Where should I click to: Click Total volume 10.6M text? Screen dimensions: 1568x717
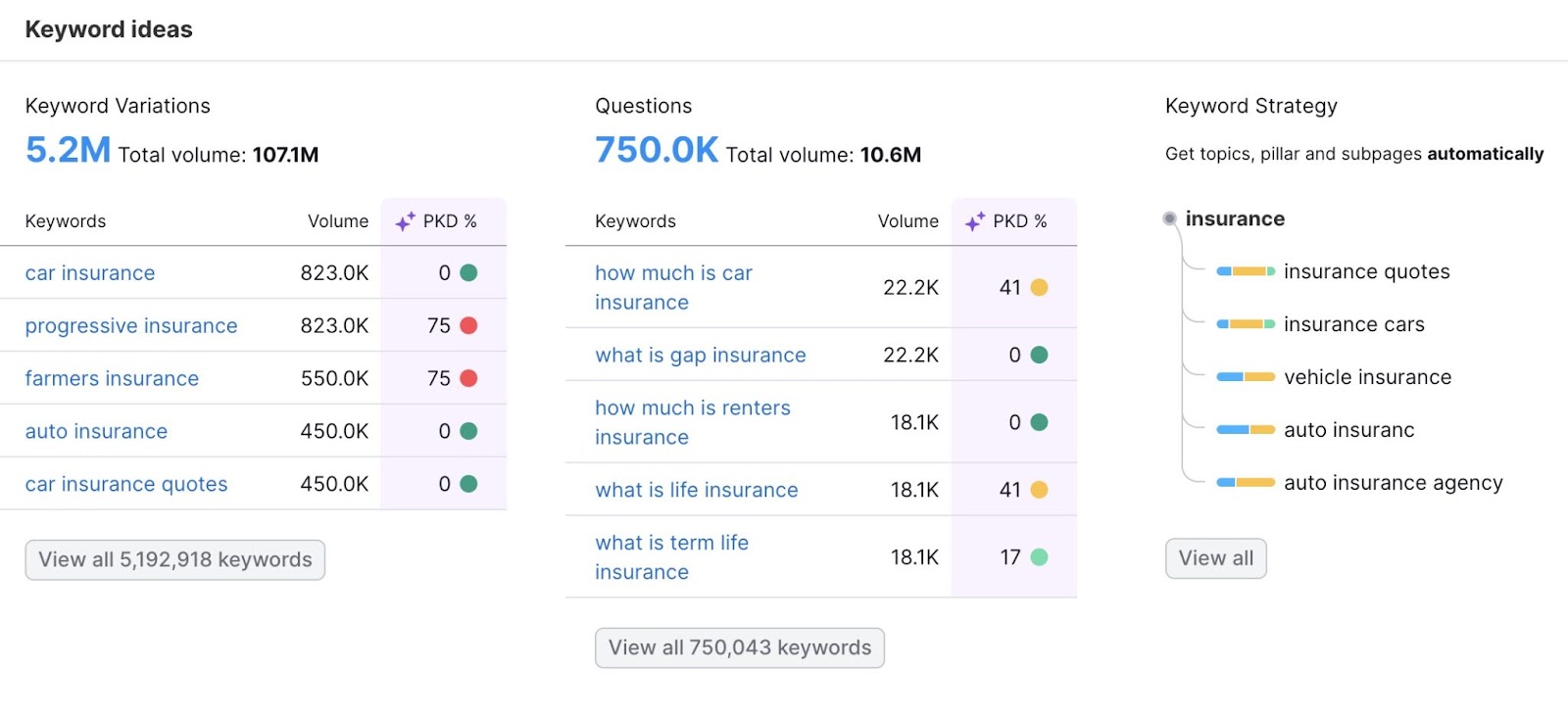tap(823, 156)
